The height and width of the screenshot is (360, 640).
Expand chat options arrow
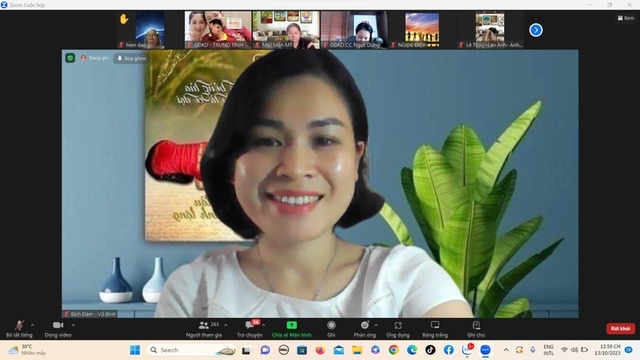point(264,325)
